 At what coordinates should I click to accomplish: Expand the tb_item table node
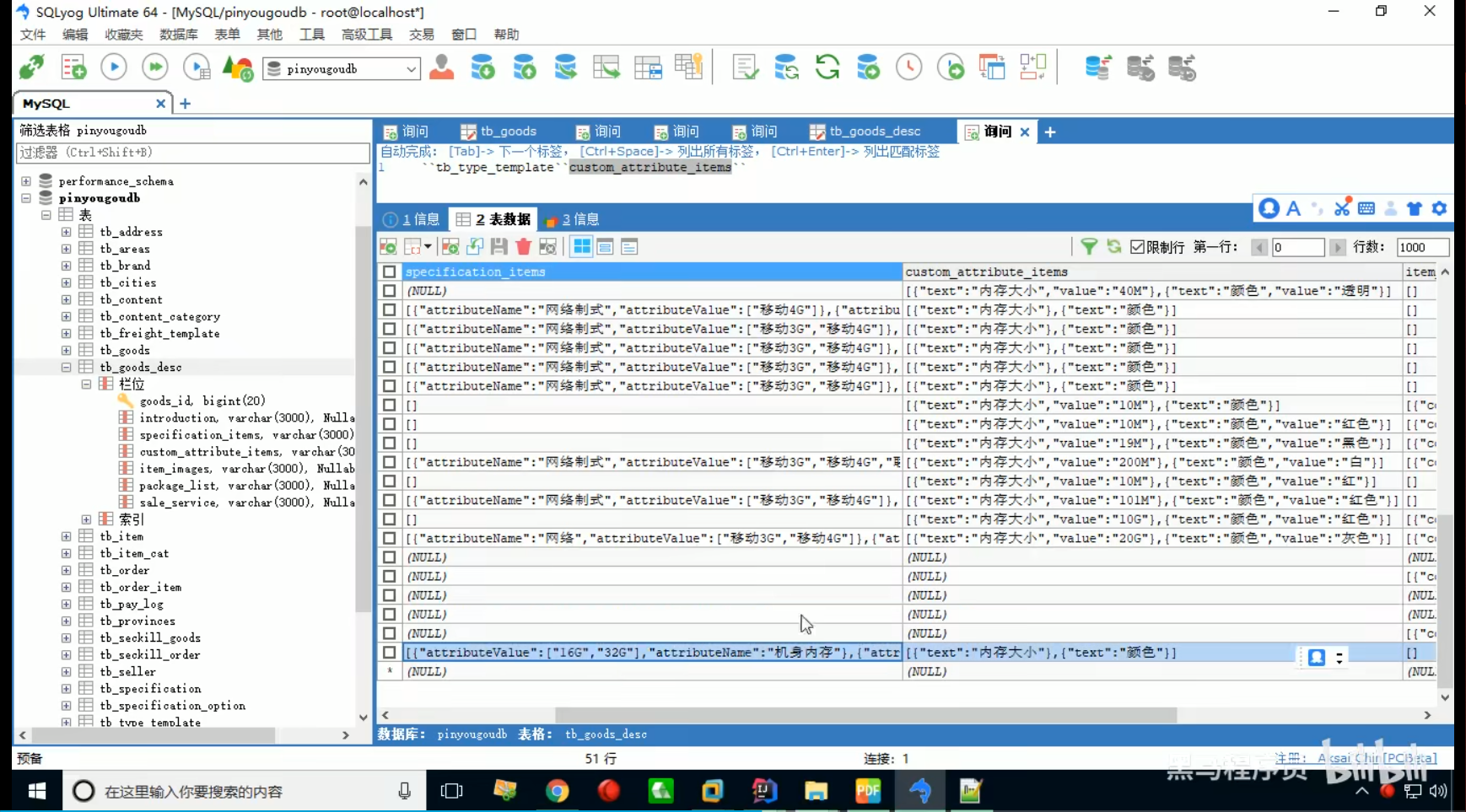coord(66,536)
